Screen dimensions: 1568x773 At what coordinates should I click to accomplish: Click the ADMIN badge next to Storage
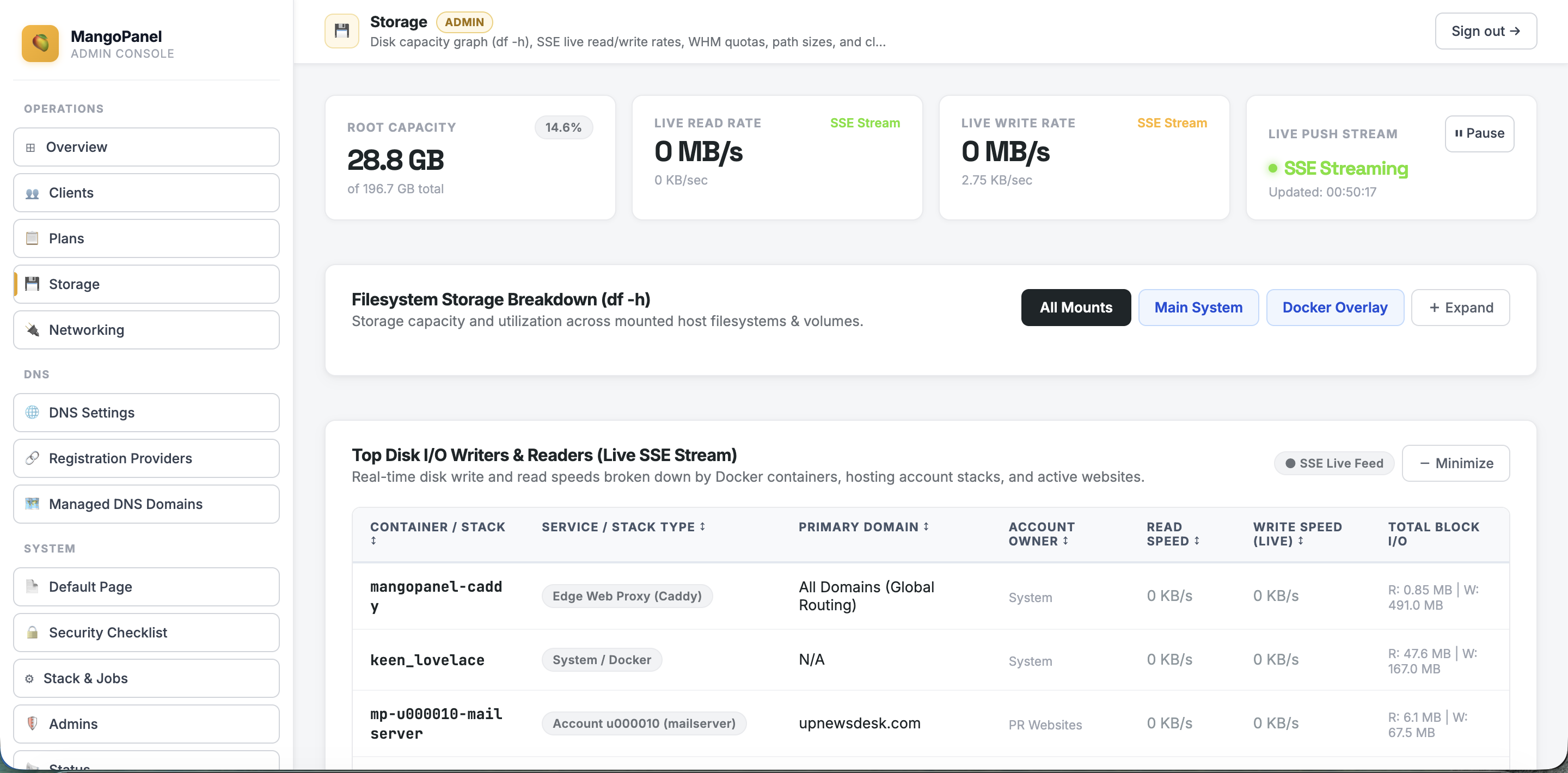click(x=464, y=22)
